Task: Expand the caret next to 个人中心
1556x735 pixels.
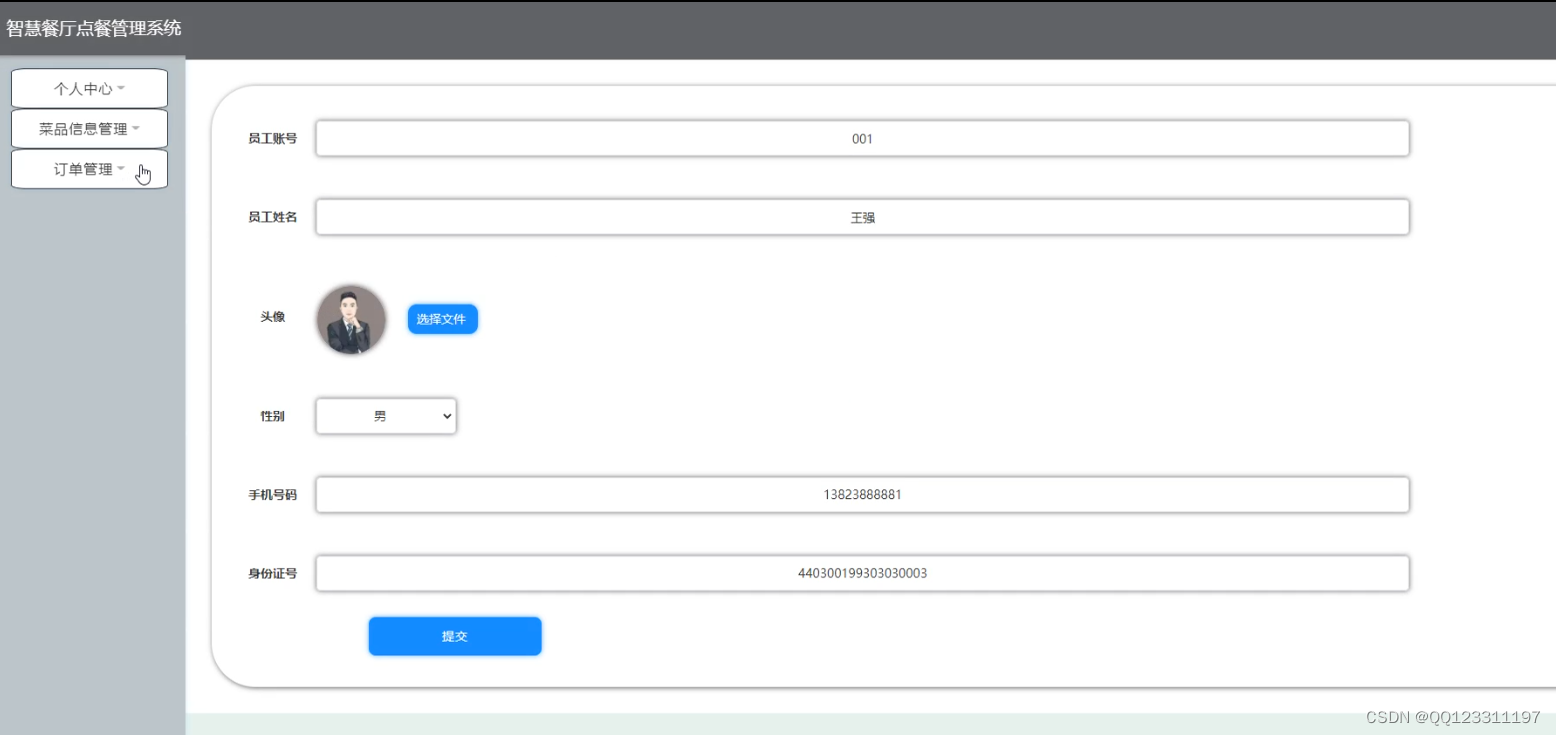Action: [121, 88]
